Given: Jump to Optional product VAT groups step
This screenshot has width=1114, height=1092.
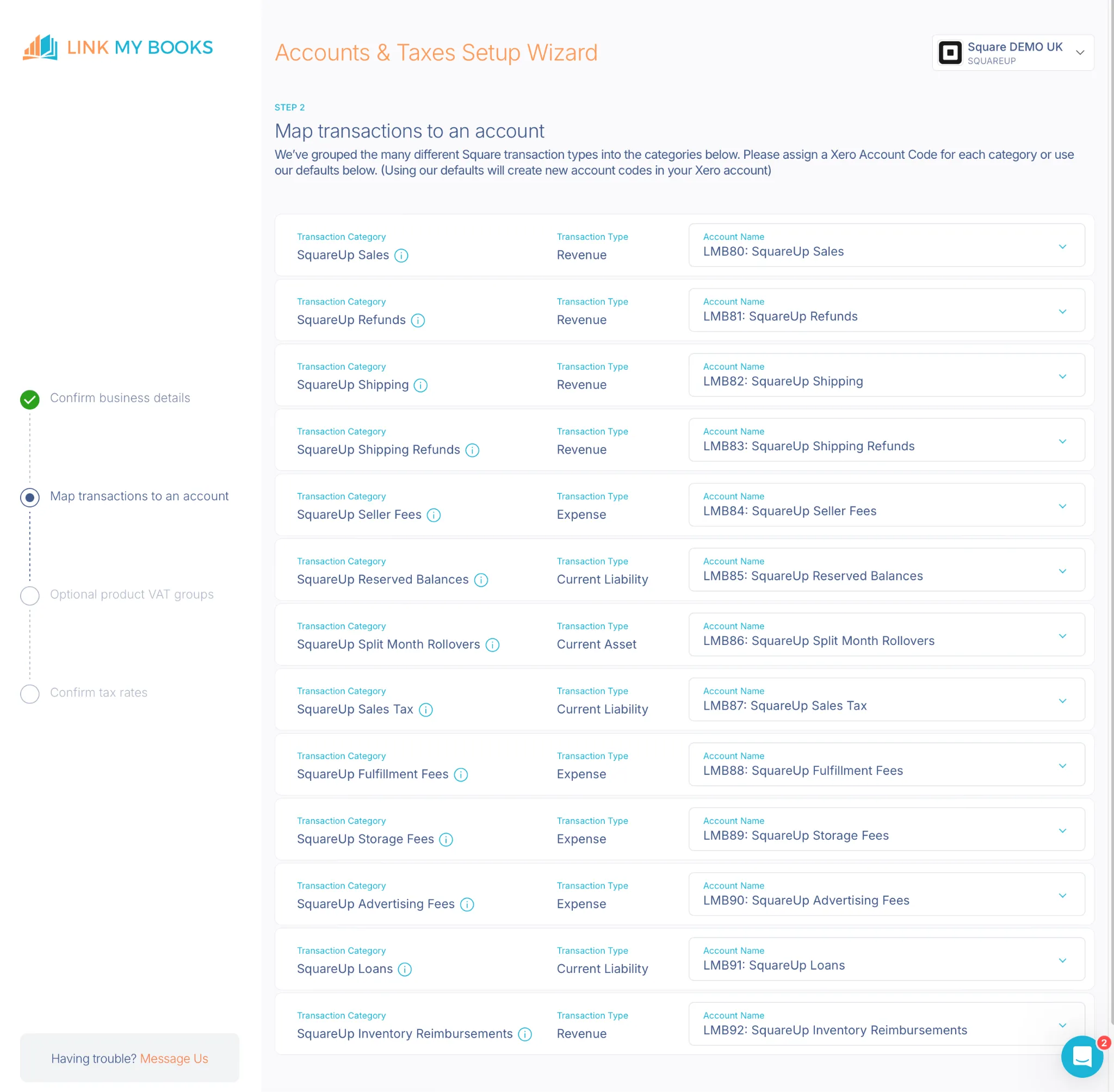Looking at the screenshot, I should pyautogui.click(x=132, y=594).
